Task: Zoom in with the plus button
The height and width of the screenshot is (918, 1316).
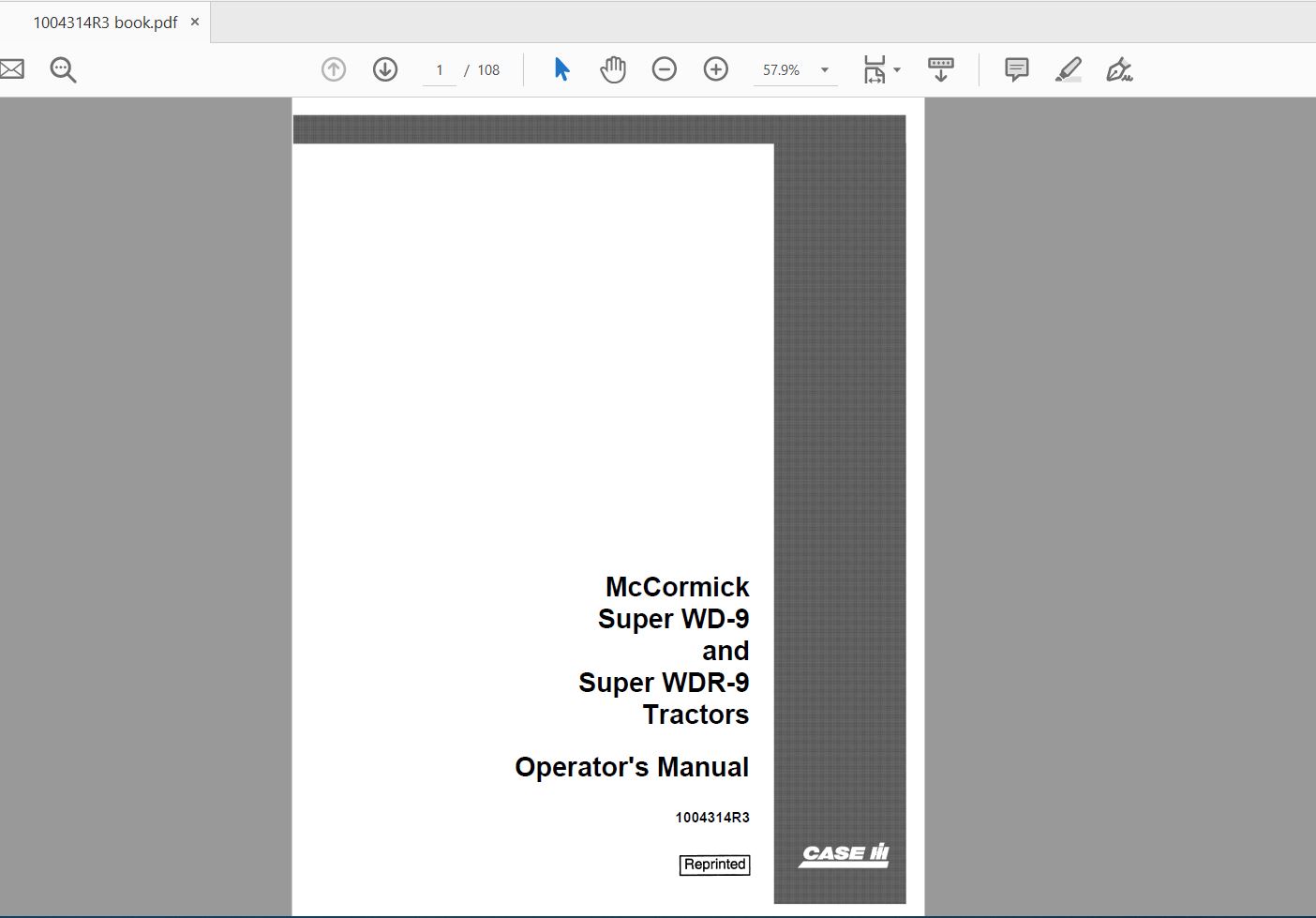Action: click(716, 69)
